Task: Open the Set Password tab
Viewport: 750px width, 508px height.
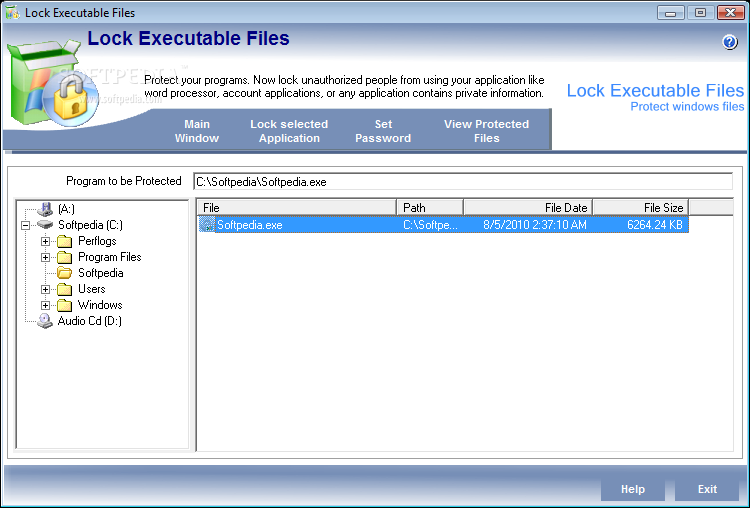Action: (383, 131)
